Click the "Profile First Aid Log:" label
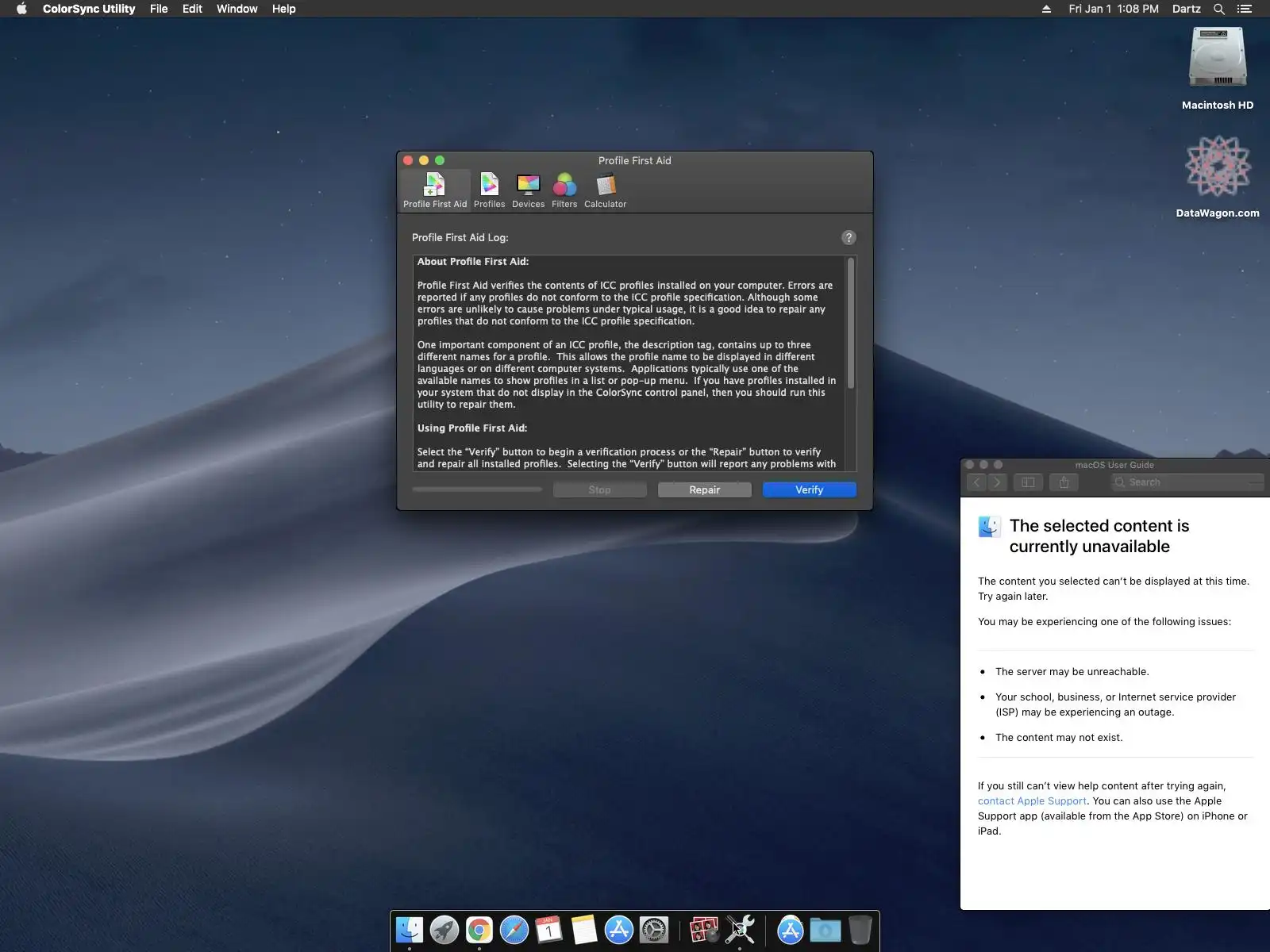 point(460,237)
